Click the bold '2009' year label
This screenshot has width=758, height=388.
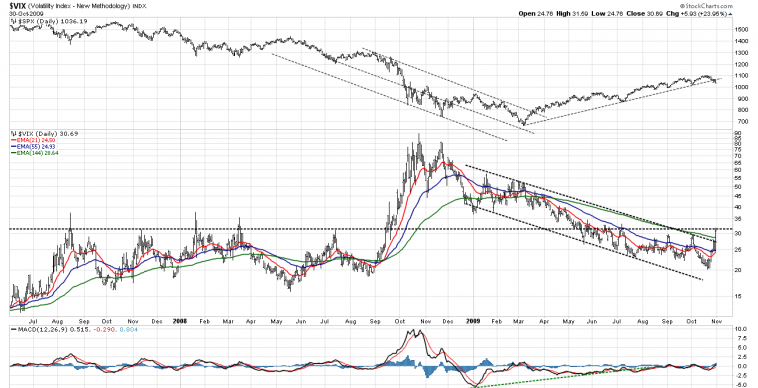473,320
